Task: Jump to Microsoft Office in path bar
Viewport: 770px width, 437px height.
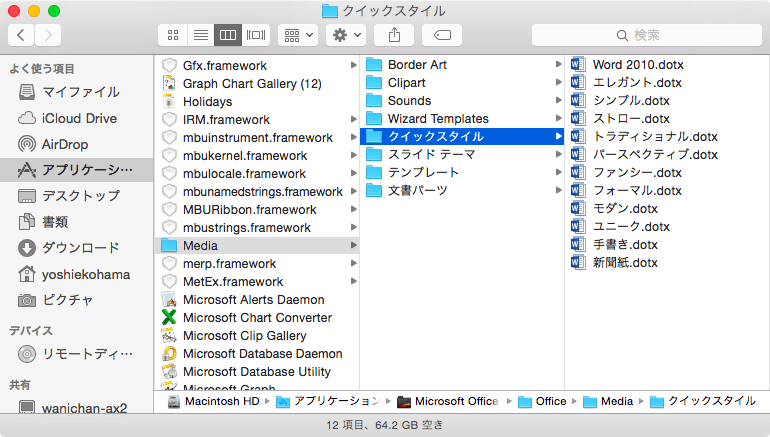Action: point(448,402)
